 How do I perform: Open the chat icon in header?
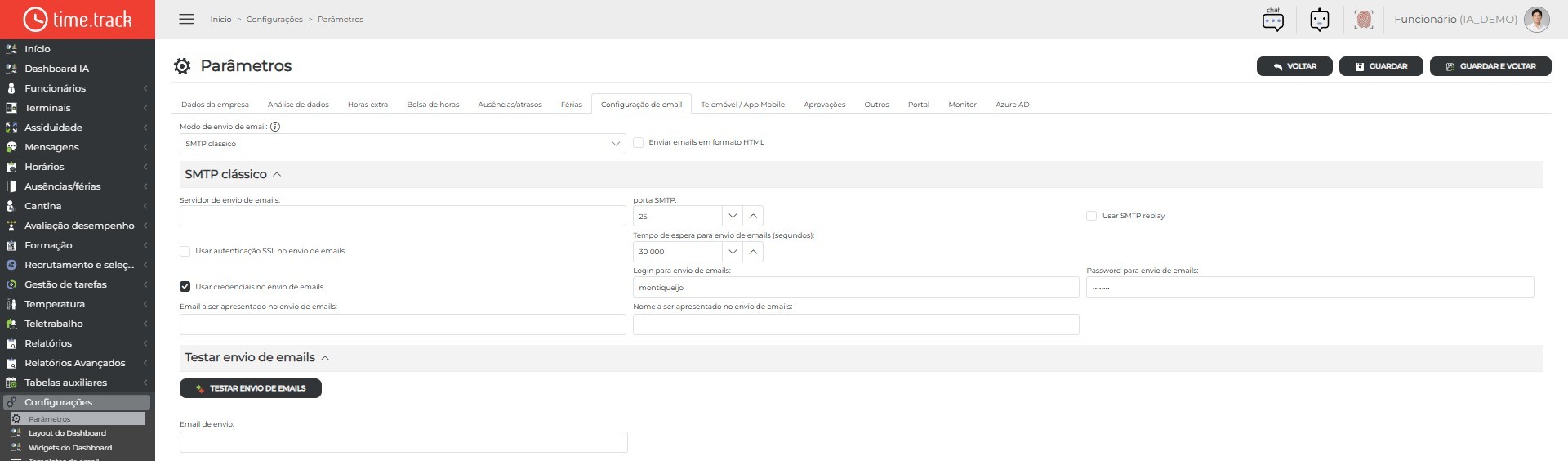coord(1272,20)
